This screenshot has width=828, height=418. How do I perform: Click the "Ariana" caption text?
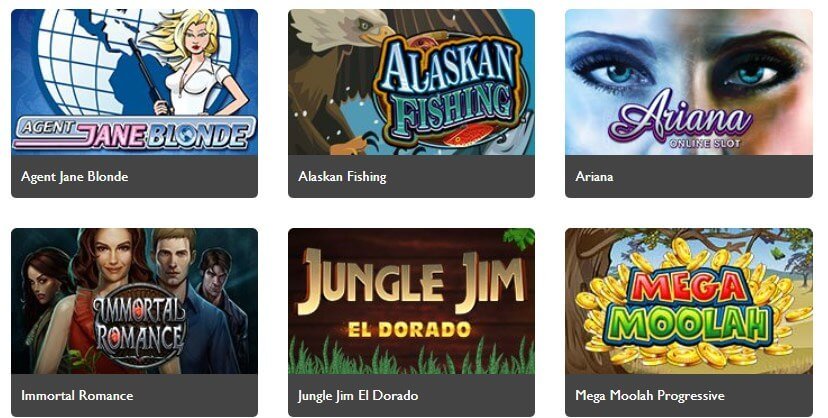[x=594, y=176]
